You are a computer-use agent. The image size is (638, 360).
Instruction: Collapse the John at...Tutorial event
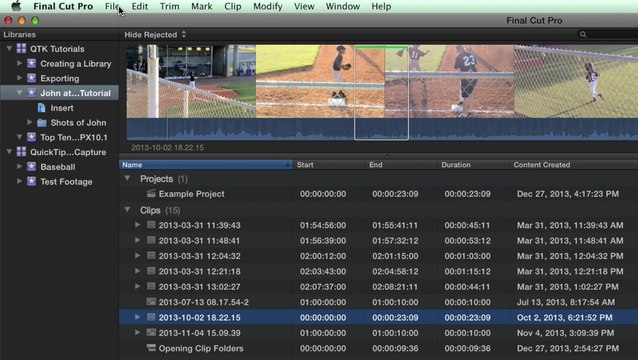coord(19,93)
